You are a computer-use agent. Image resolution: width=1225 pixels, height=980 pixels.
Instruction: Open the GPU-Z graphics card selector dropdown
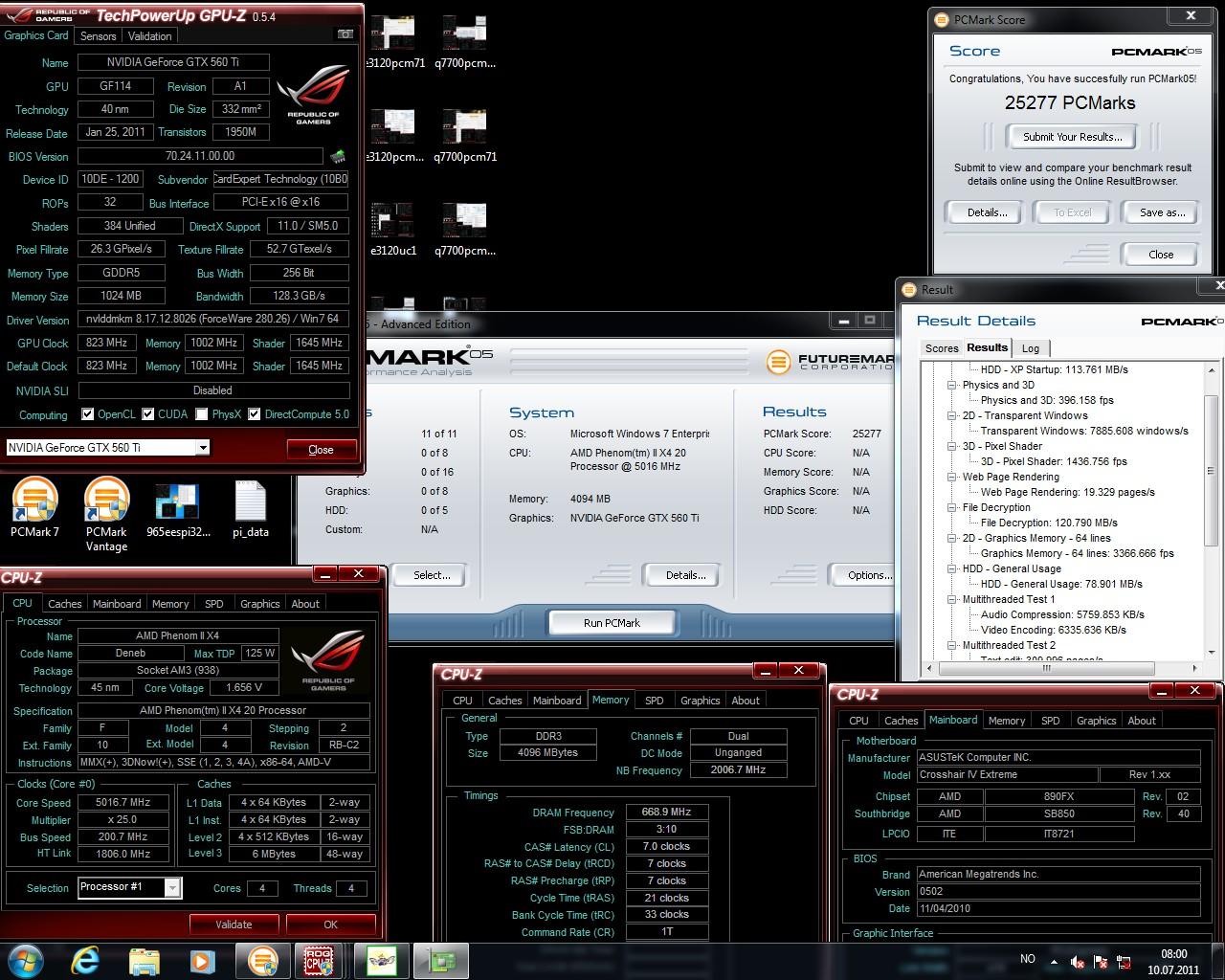203,448
